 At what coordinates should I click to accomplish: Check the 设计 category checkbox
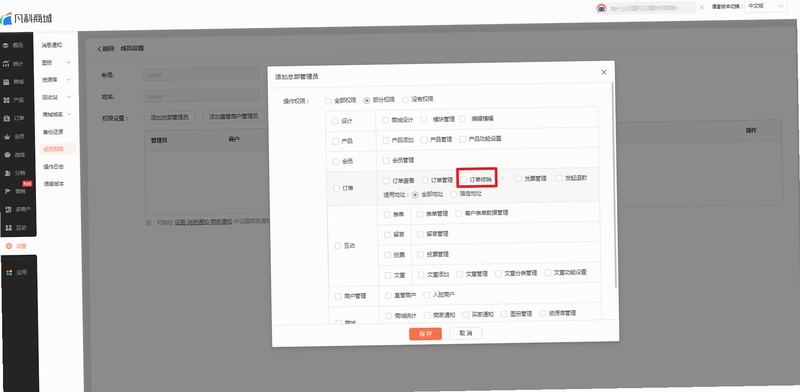click(335, 121)
